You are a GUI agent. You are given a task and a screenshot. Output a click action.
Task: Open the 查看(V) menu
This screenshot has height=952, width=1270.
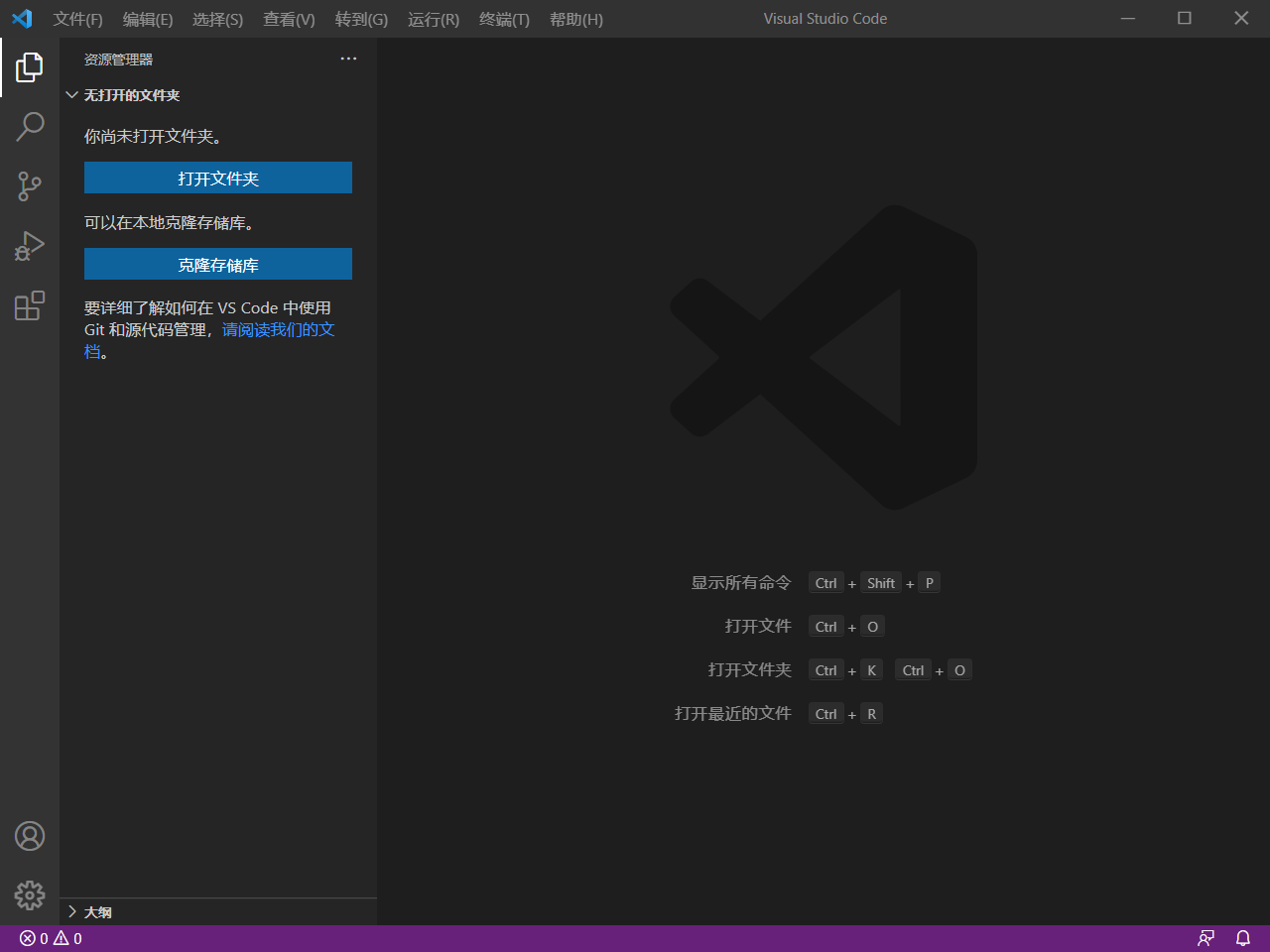pyautogui.click(x=289, y=19)
